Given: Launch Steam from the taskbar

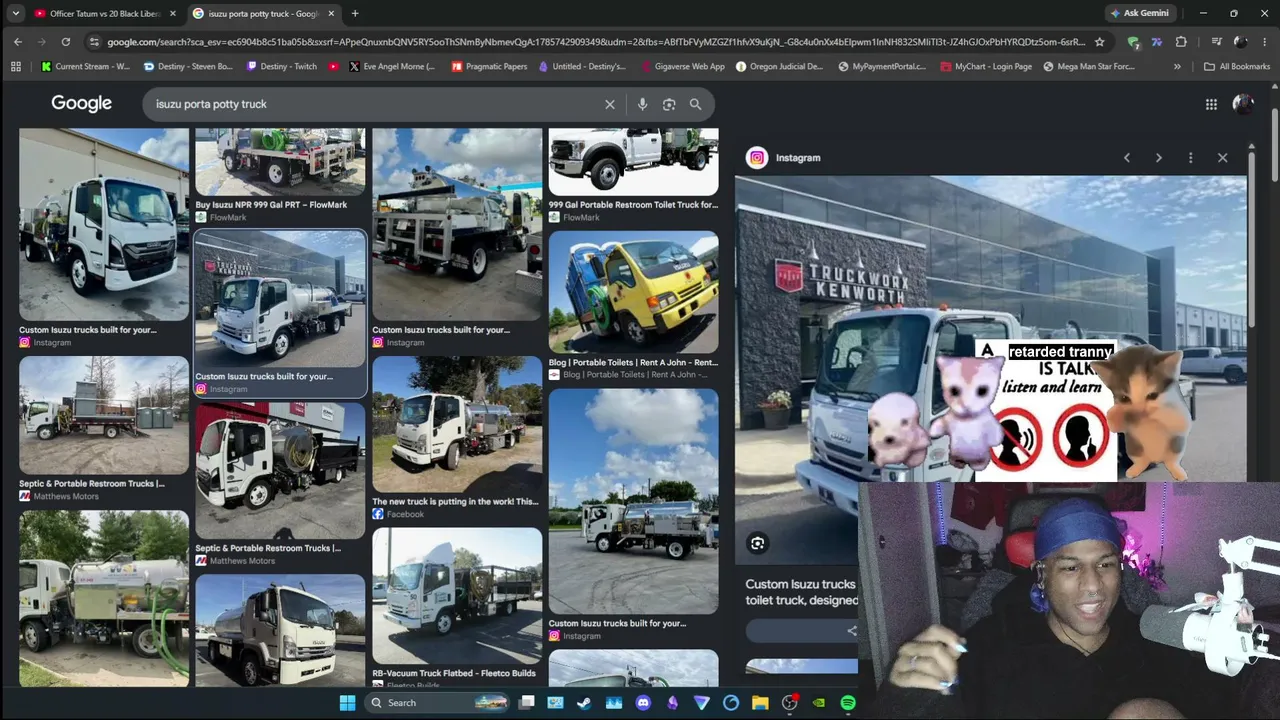Looking at the screenshot, I should point(584,703).
